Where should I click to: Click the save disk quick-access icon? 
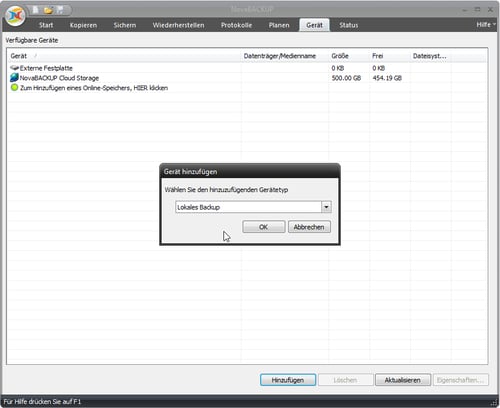click(60, 10)
